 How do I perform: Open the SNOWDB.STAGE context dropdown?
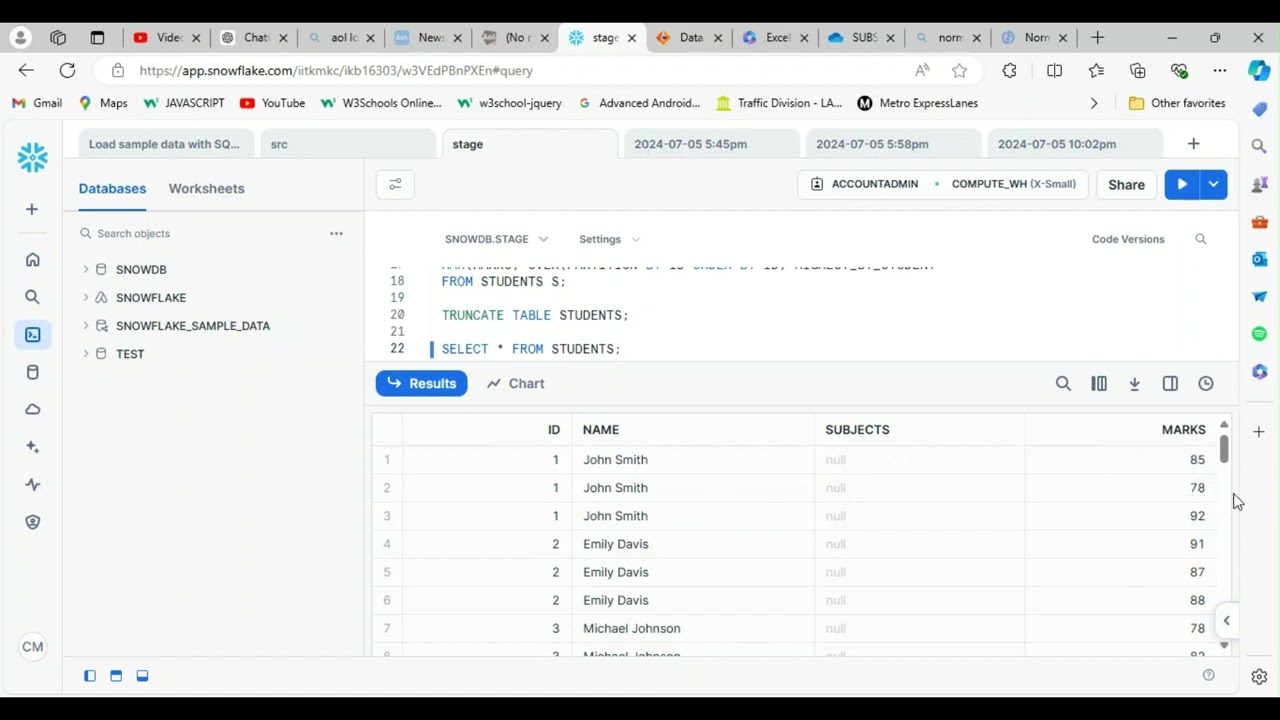point(496,239)
